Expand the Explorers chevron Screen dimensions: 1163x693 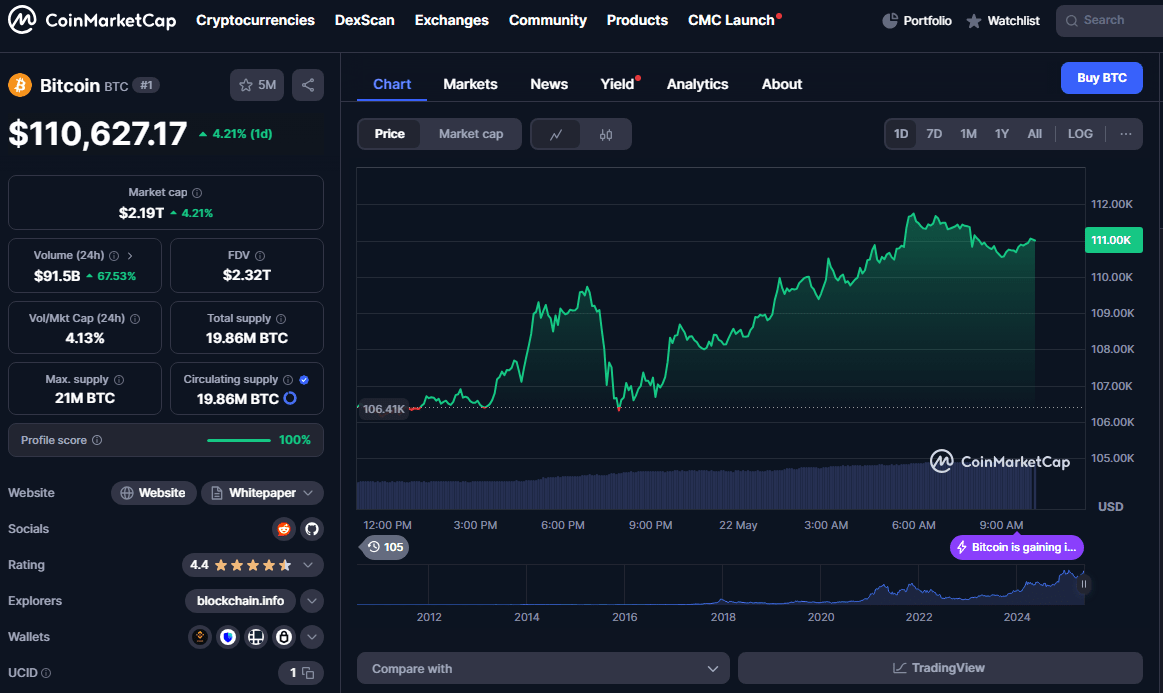point(312,601)
